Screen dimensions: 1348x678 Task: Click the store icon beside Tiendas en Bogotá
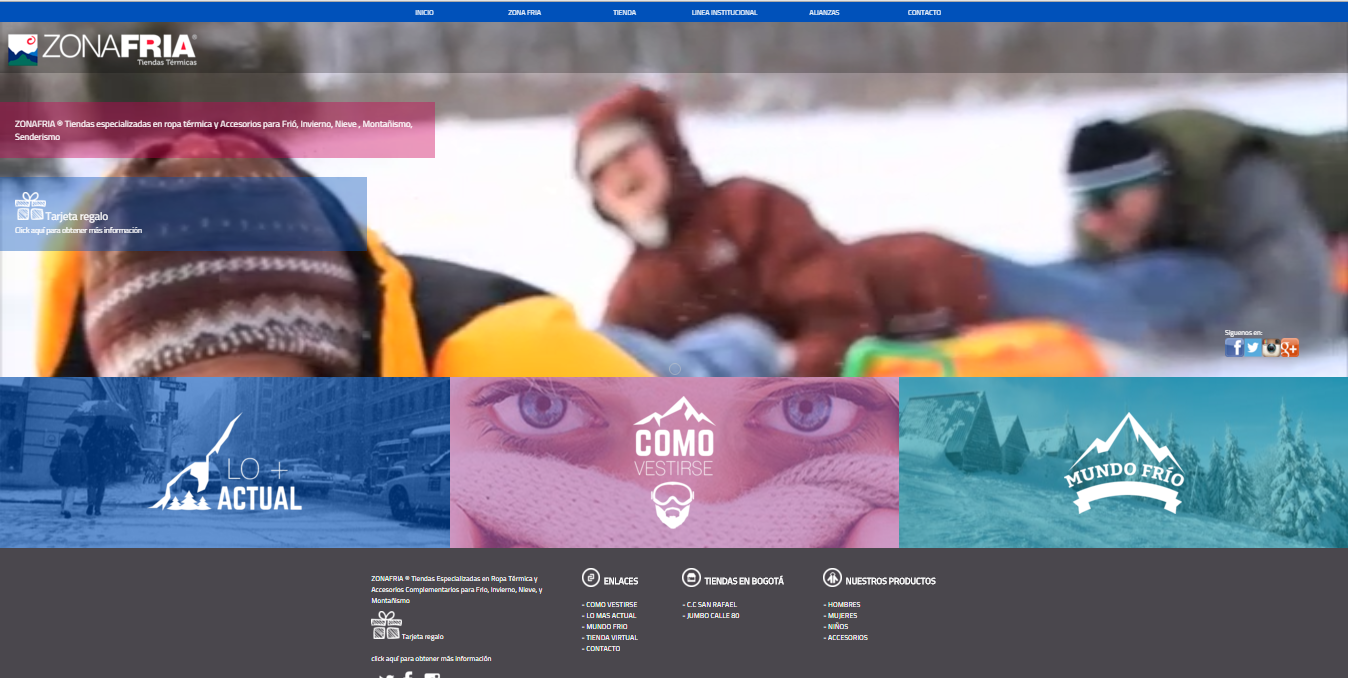[691, 578]
